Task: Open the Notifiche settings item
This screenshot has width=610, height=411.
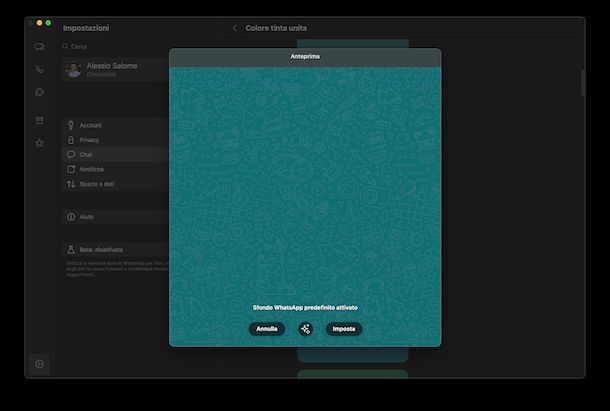Action: coord(115,169)
